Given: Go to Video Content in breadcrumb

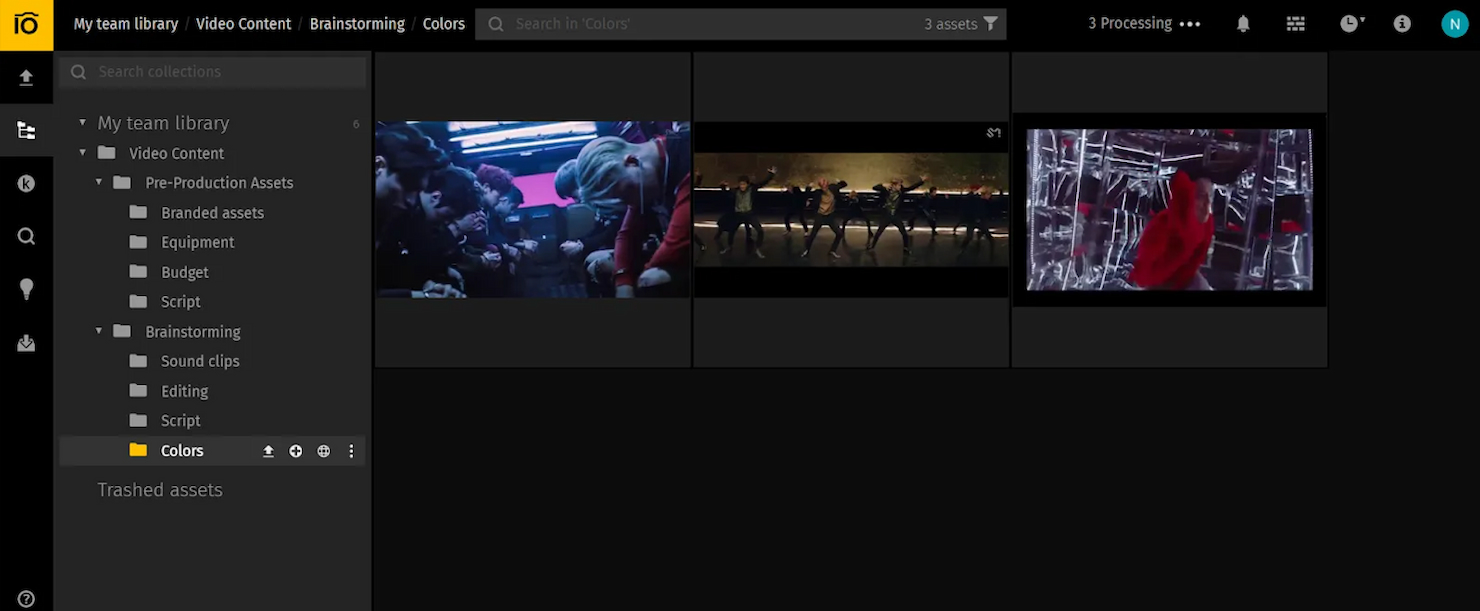Looking at the screenshot, I should click(243, 24).
